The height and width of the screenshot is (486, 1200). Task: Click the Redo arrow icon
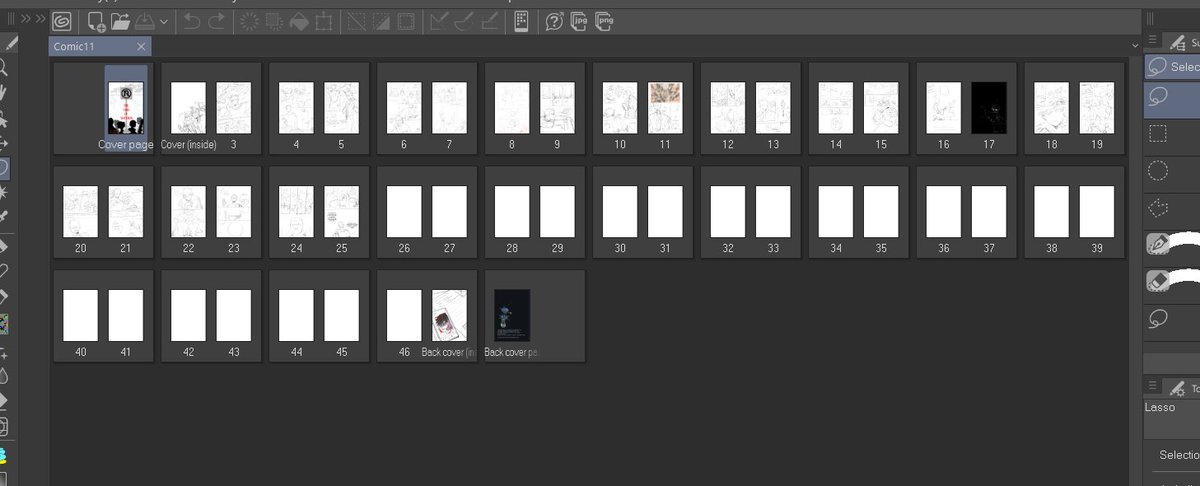click(x=216, y=21)
